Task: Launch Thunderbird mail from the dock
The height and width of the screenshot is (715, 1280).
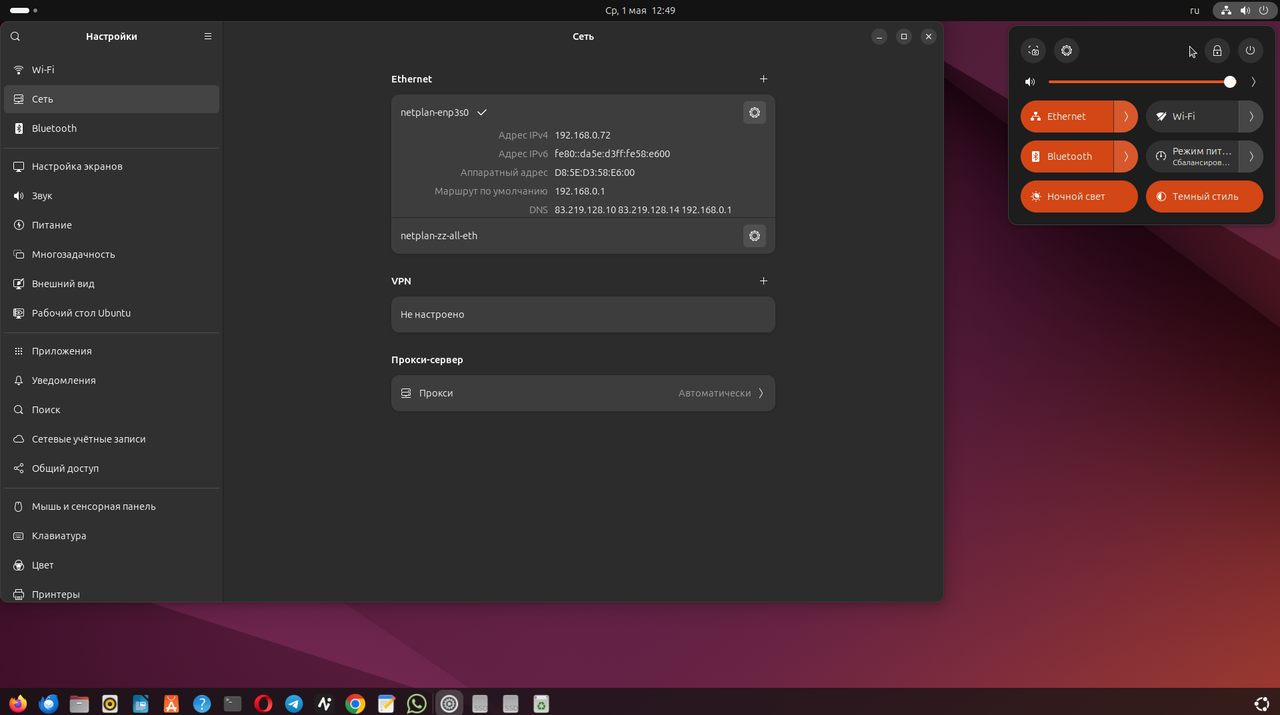Action: tap(48, 703)
